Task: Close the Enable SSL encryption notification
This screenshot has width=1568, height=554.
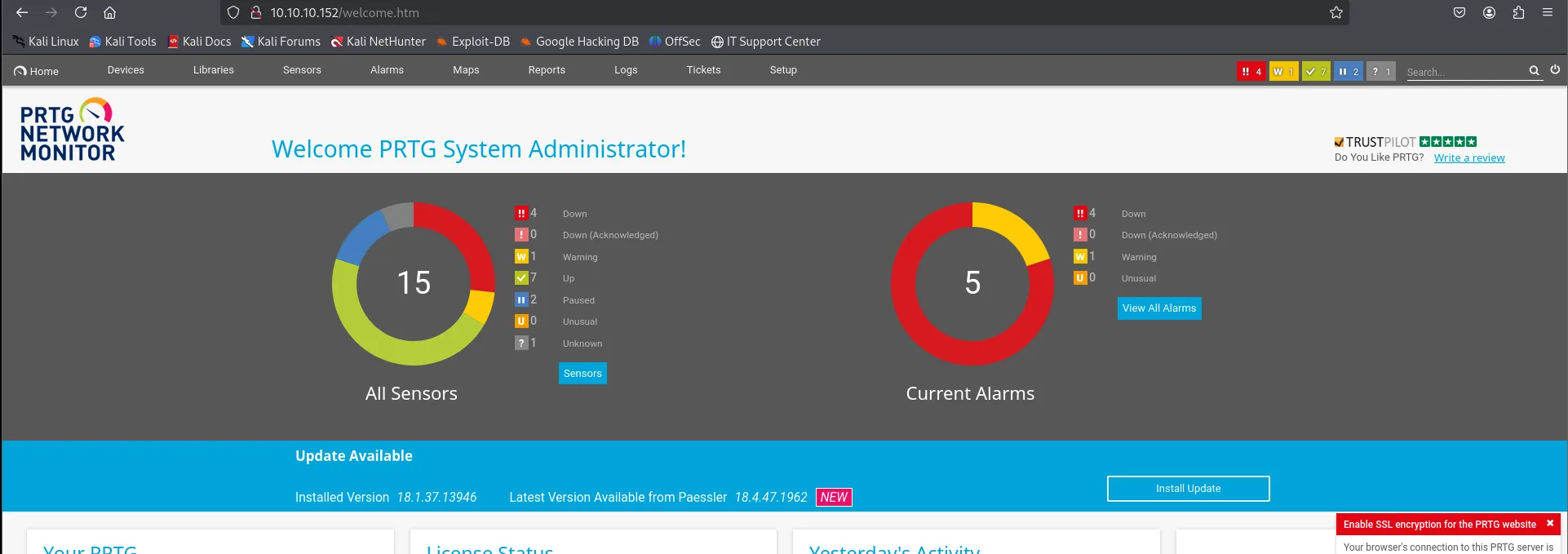Action: click(x=1550, y=523)
